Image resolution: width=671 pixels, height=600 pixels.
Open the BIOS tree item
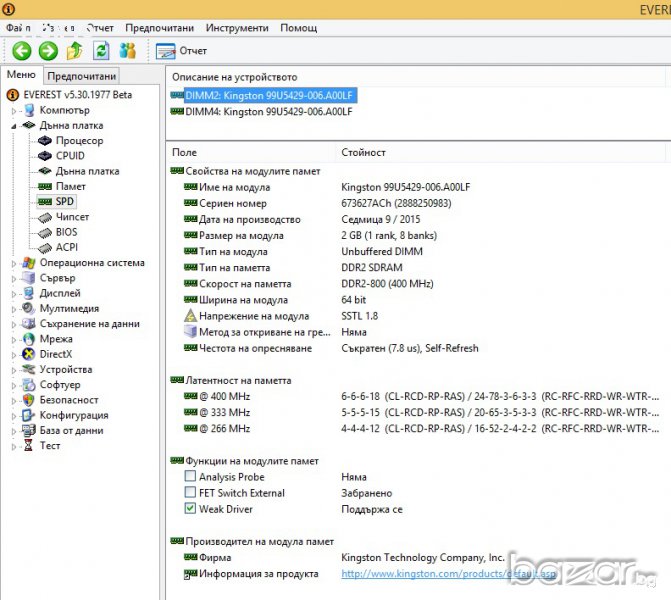point(66,232)
